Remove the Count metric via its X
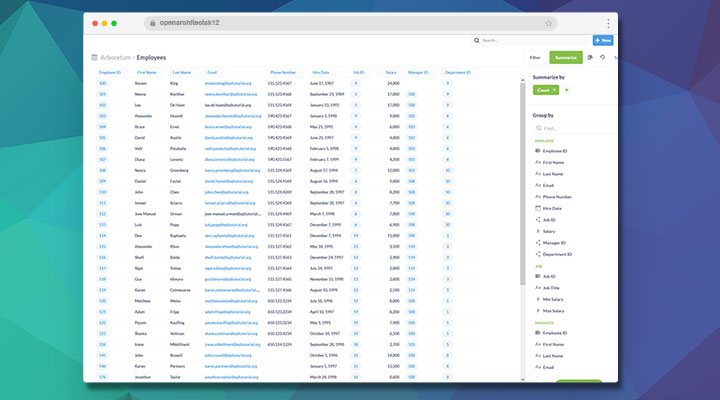This screenshot has width=720, height=400. [554, 90]
